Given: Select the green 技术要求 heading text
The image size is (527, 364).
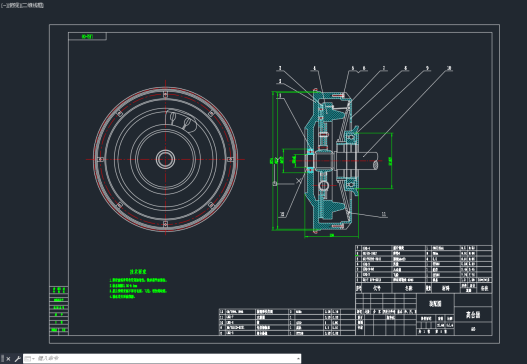Looking at the screenshot, I should 138,272.
